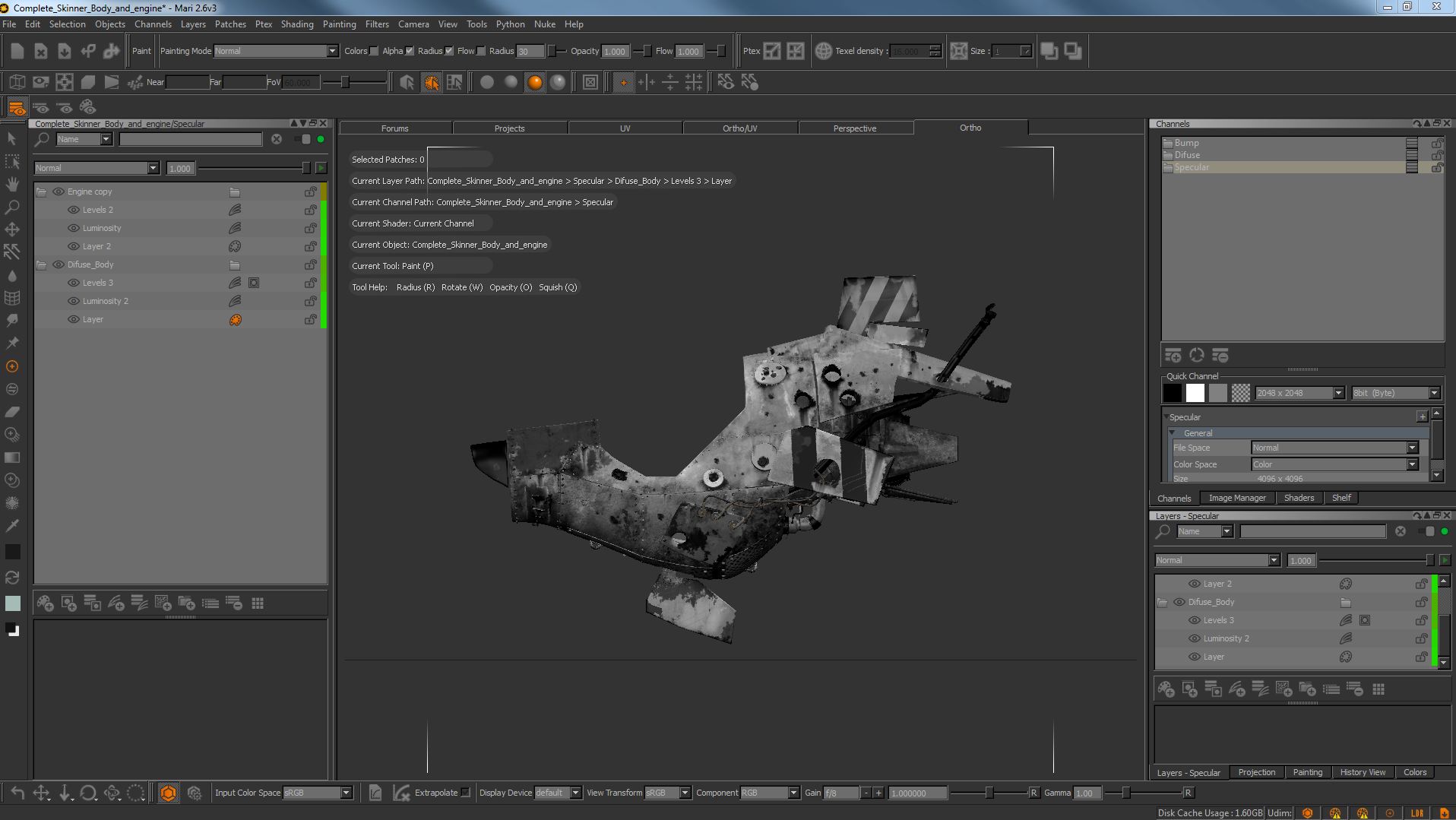The height and width of the screenshot is (820, 1456).
Task: Click the Bake paint buffer down-arrow icon
Action: pos(65,793)
